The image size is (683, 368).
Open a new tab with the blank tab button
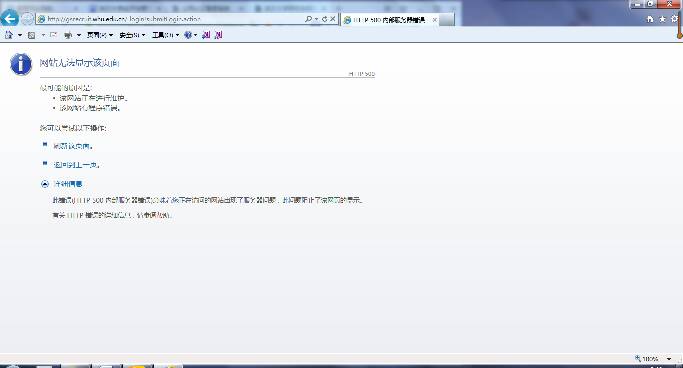pyautogui.click(x=447, y=20)
